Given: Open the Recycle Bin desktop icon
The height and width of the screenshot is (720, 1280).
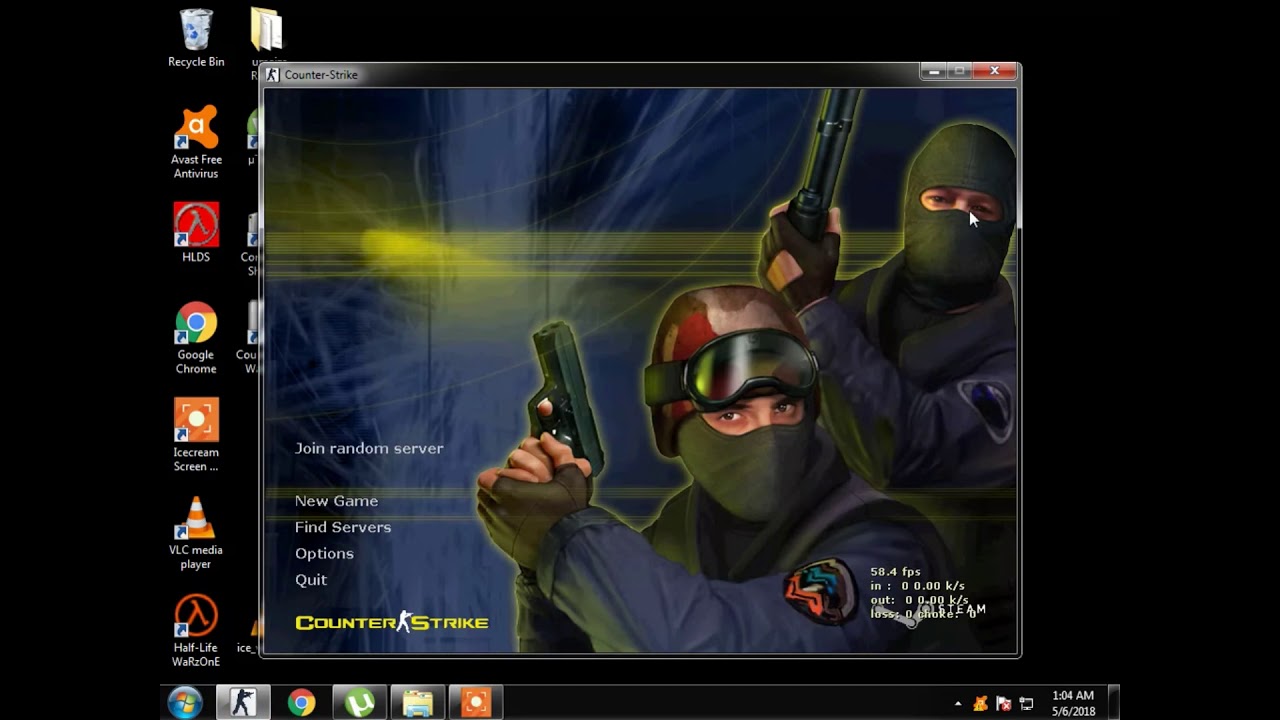Looking at the screenshot, I should pos(196,38).
